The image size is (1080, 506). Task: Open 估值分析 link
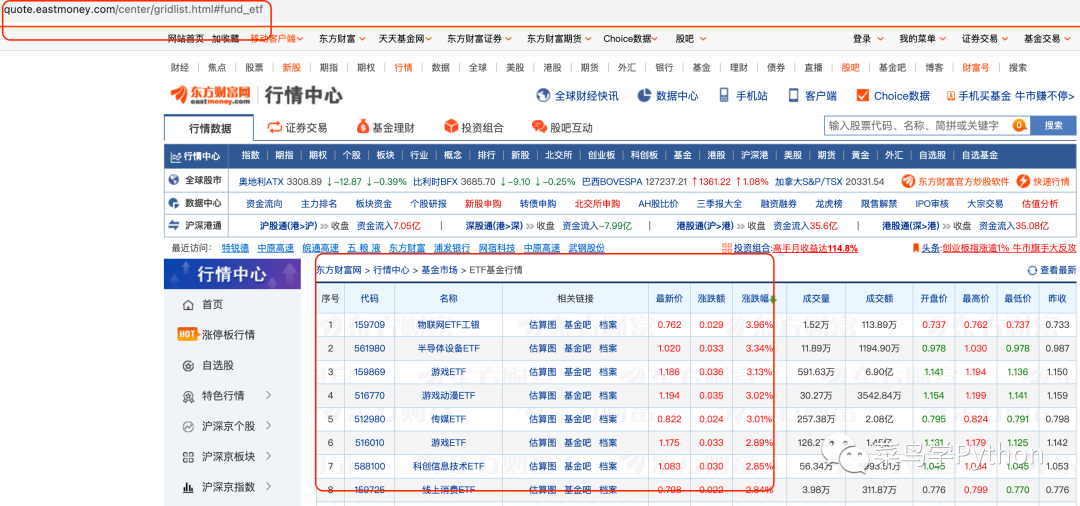coord(1040,204)
